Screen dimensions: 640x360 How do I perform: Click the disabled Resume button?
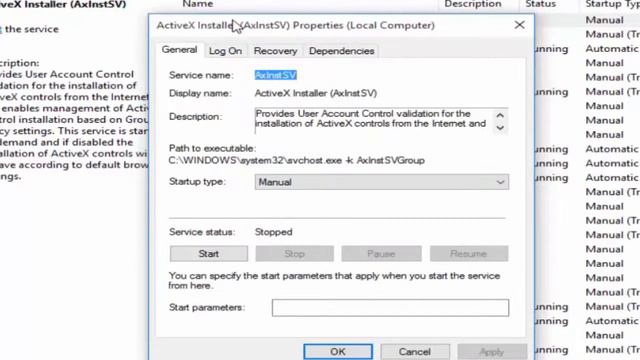[469, 253]
